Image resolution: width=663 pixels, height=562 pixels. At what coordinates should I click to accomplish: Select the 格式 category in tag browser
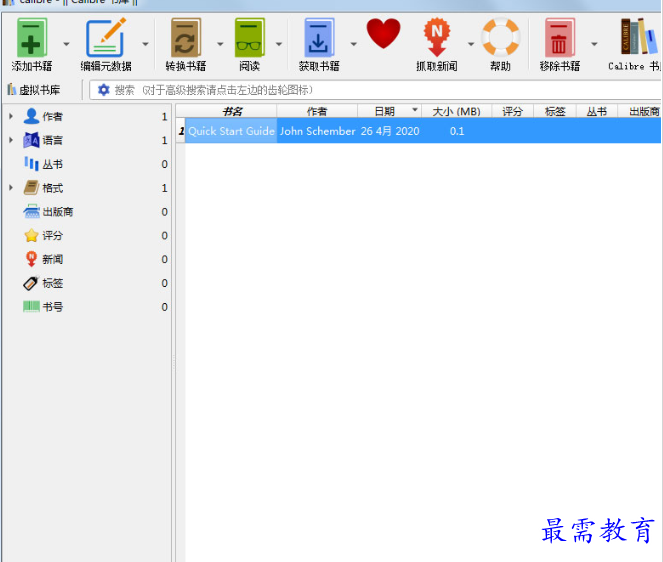pos(52,188)
